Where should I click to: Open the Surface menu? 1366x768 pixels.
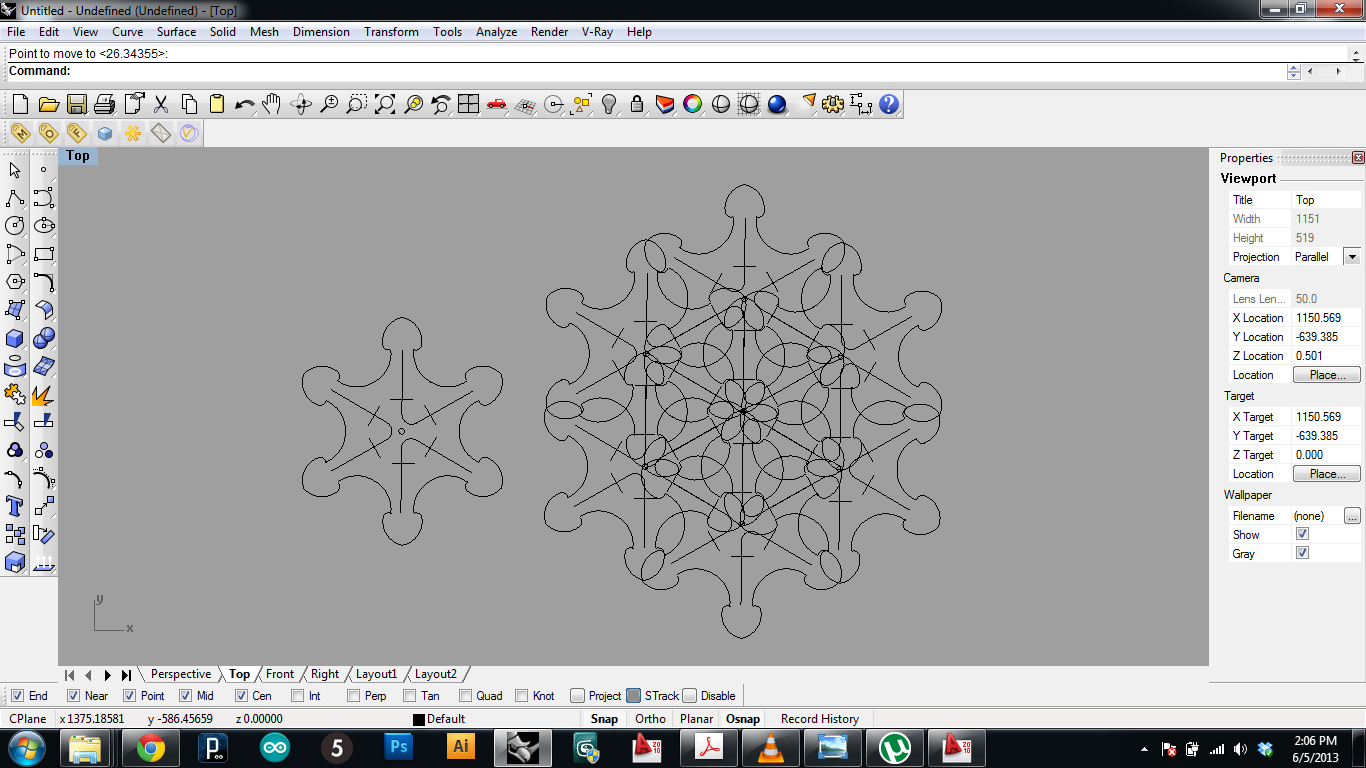coord(176,32)
